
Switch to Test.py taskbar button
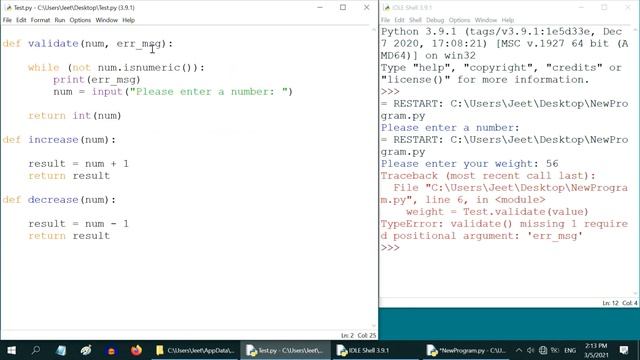285,350
